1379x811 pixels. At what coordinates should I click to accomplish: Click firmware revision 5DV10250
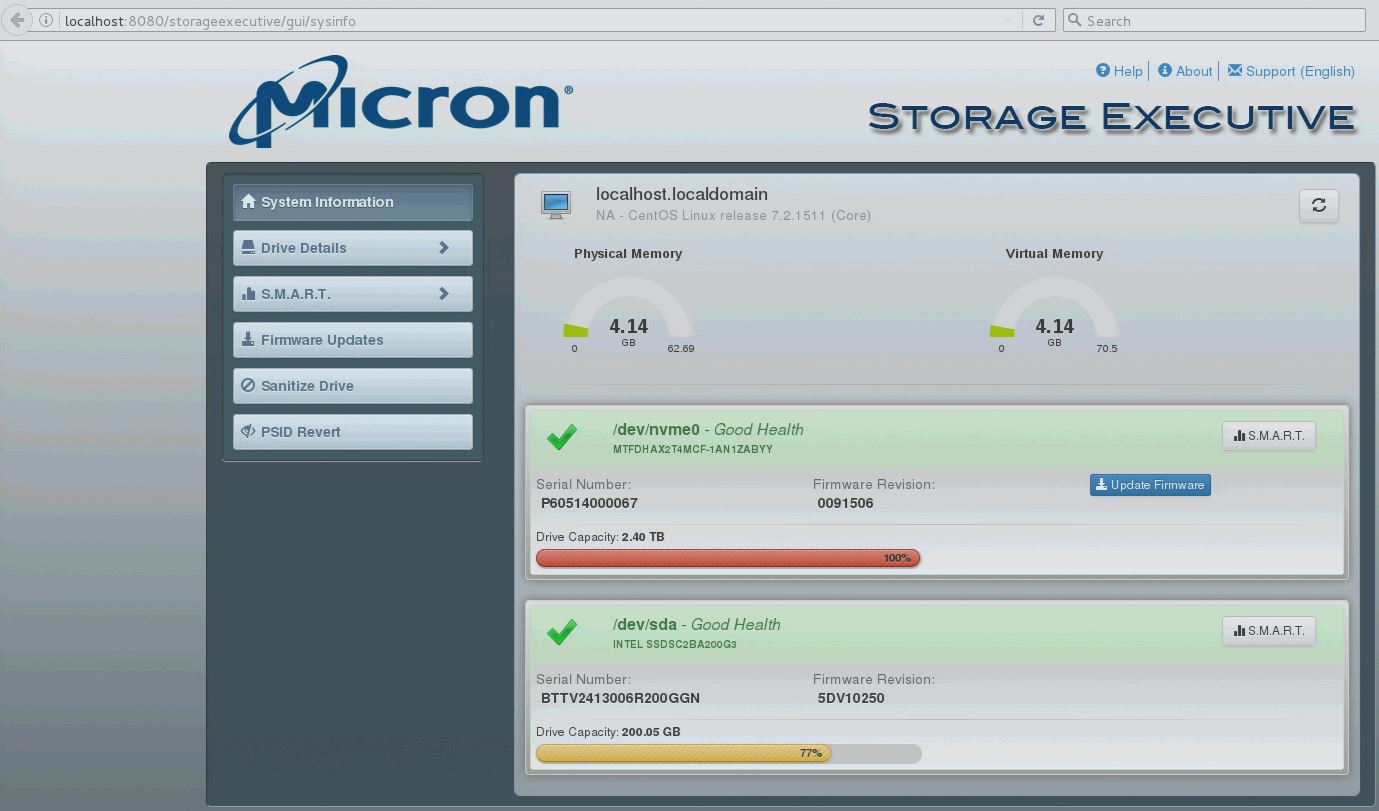pos(851,698)
